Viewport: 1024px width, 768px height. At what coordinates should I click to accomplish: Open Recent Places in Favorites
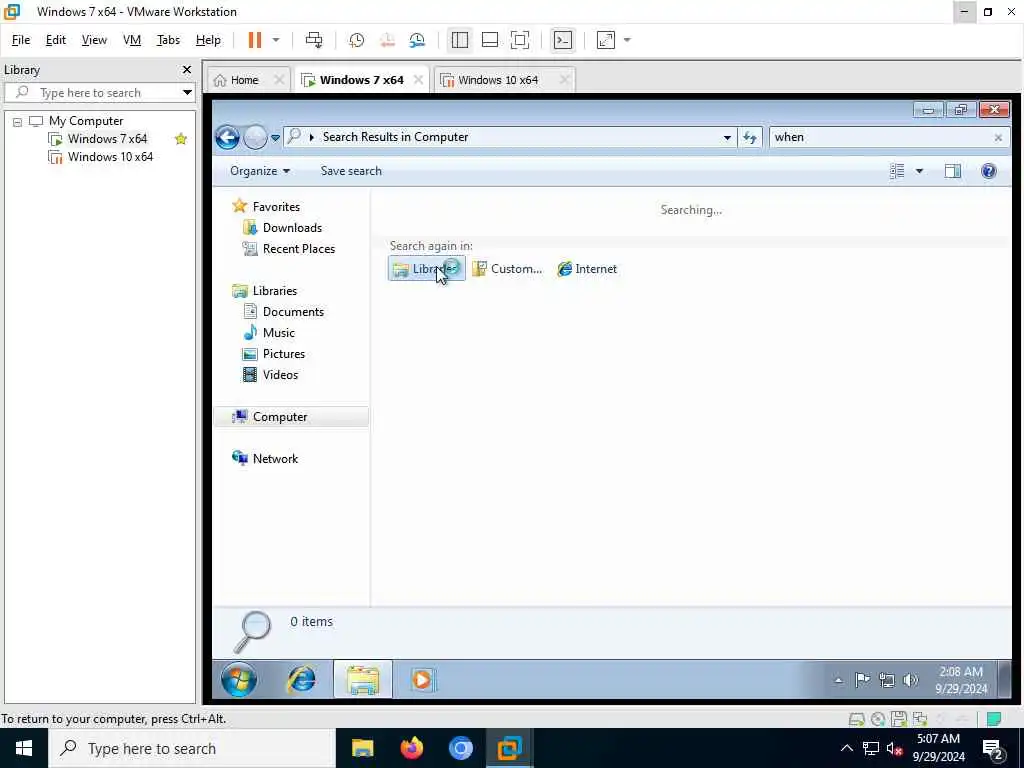pyautogui.click(x=298, y=249)
